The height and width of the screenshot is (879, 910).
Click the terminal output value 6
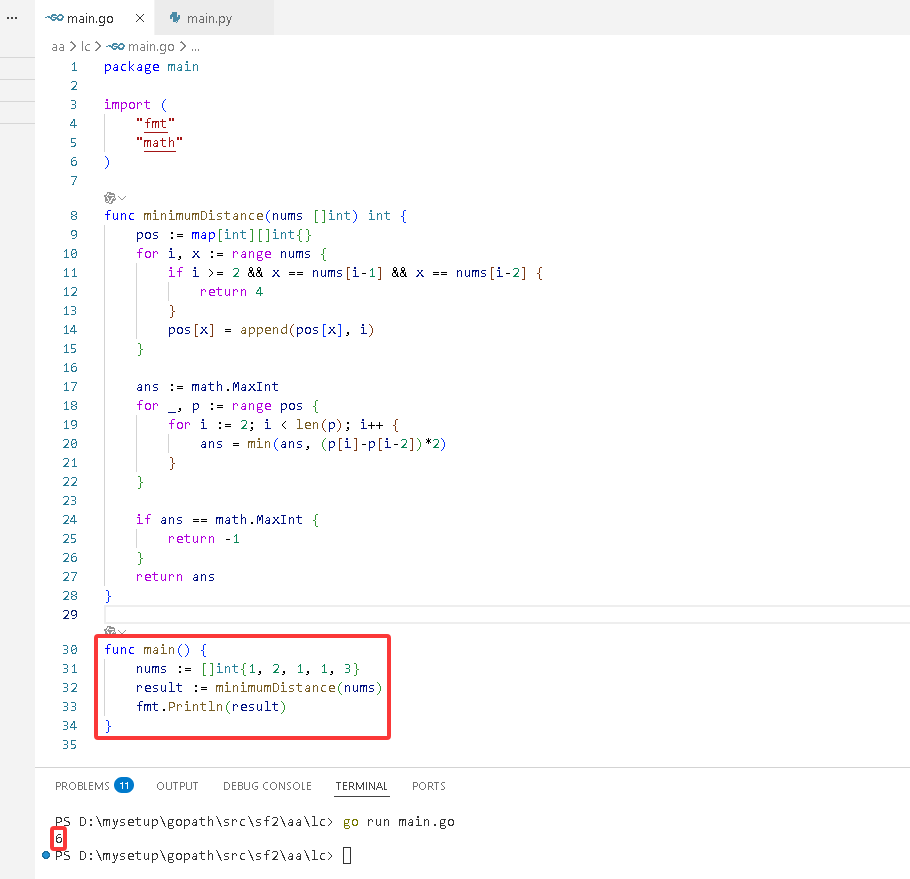pyautogui.click(x=59, y=838)
